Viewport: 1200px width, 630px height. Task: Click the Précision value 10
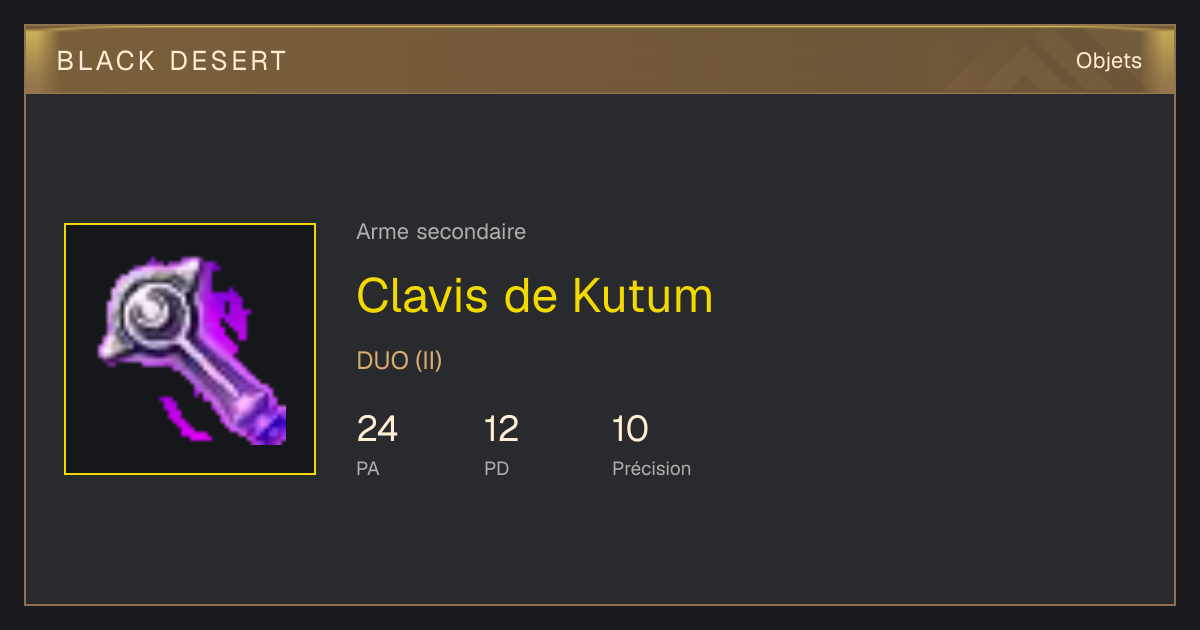(x=630, y=429)
